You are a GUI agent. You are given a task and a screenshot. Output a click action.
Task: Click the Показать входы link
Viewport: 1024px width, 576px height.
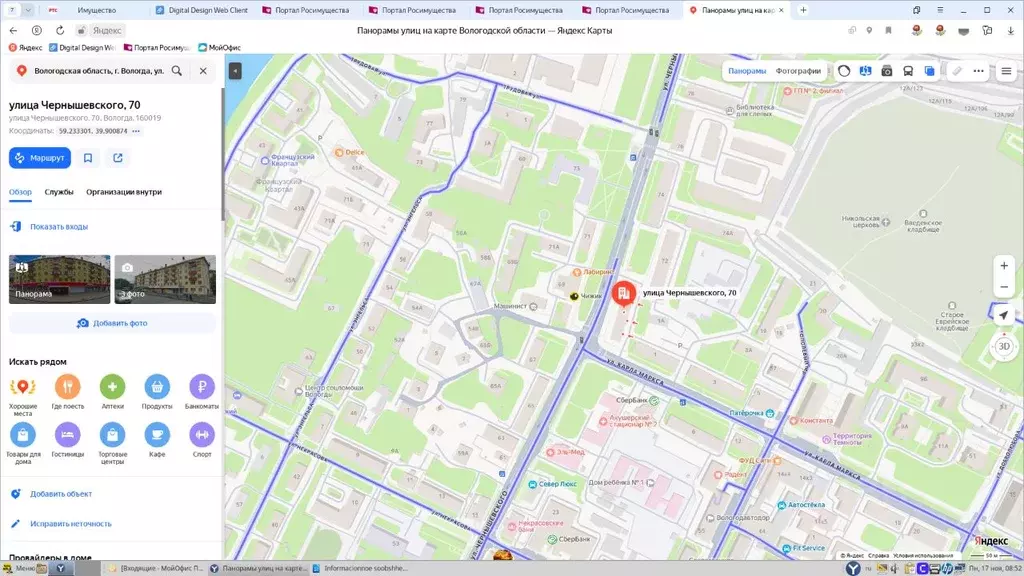pos(58,227)
